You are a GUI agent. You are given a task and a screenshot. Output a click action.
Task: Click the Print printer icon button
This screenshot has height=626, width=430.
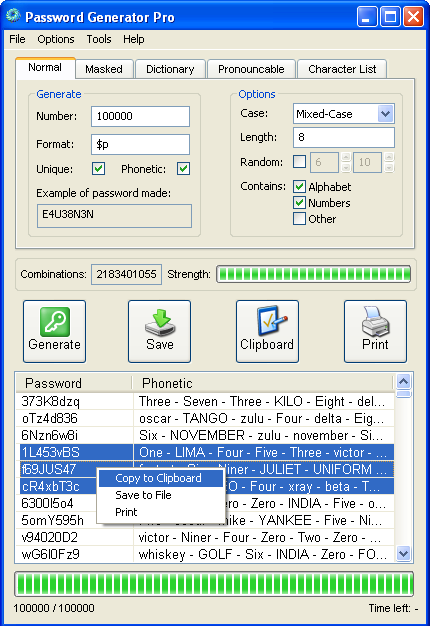[x=375, y=332]
